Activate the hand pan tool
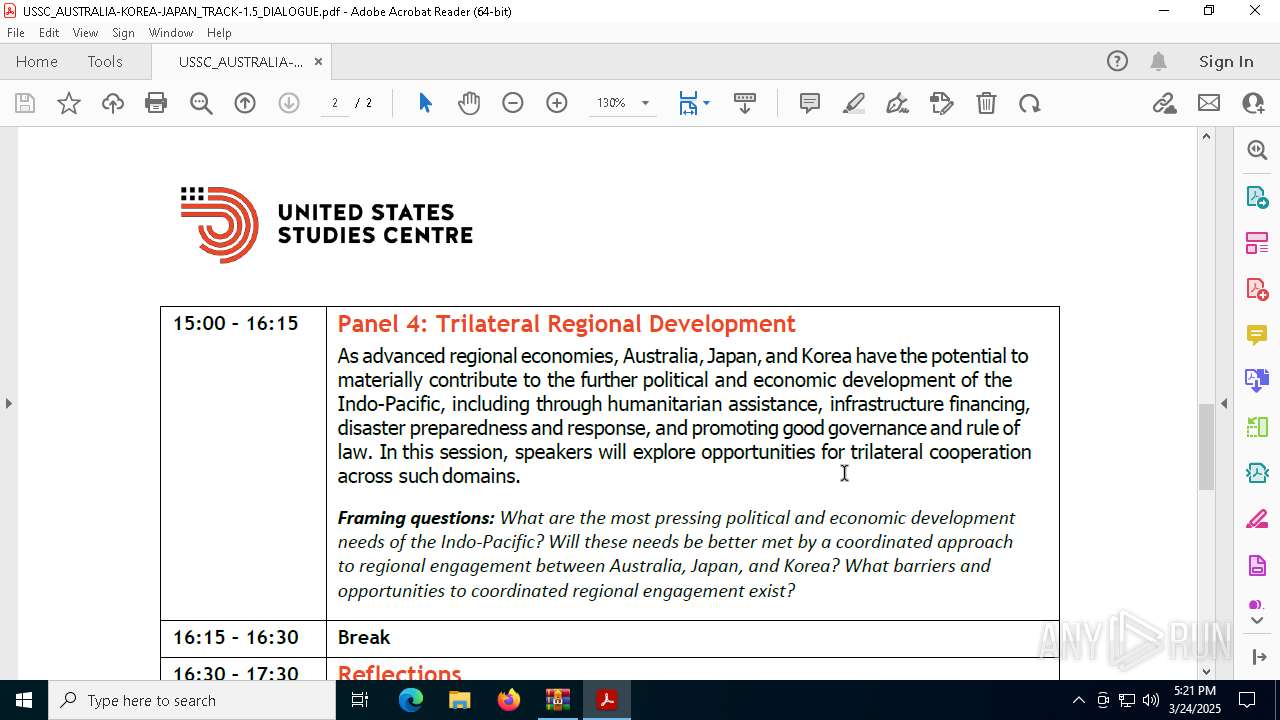The image size is (1280, 720). coord(469,103)
